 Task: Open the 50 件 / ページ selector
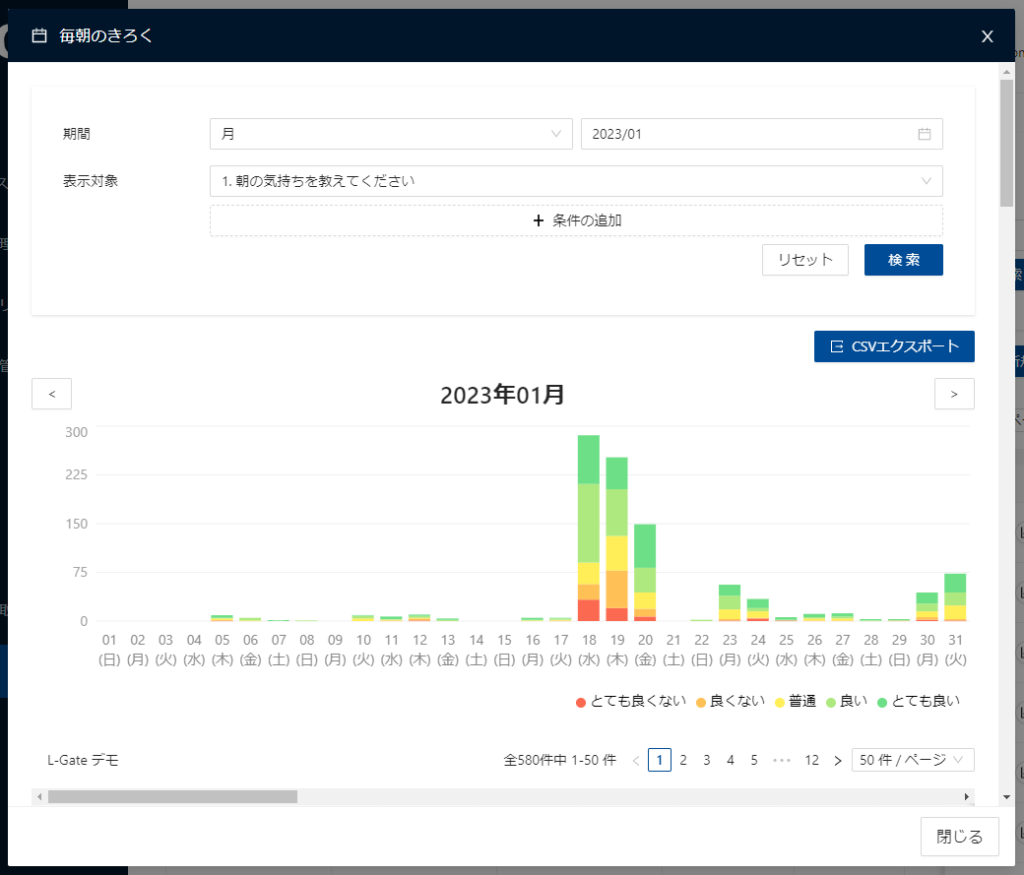click(x=912, y=760)
